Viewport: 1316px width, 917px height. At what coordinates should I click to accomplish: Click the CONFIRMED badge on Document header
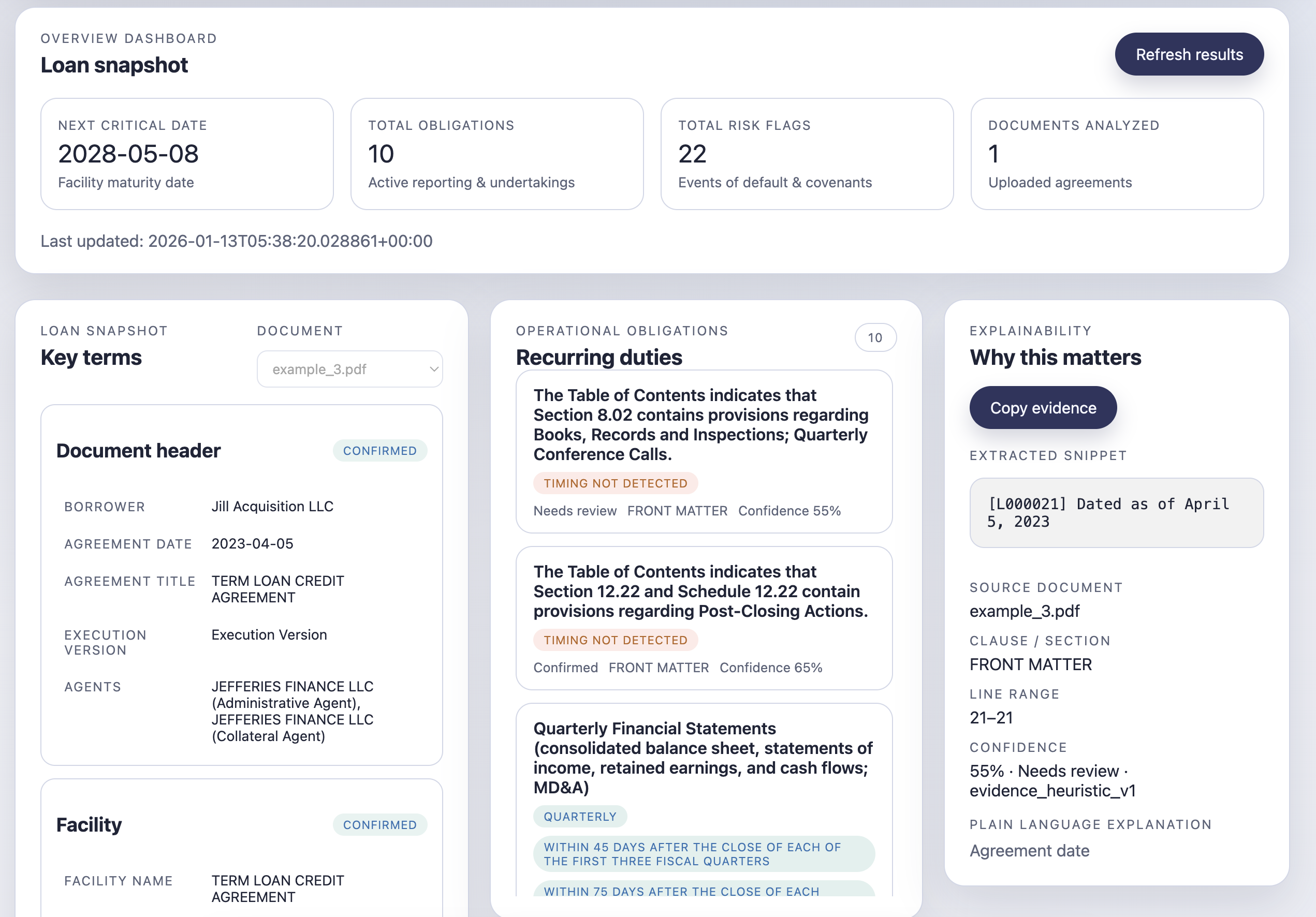[x=379, y=451]
